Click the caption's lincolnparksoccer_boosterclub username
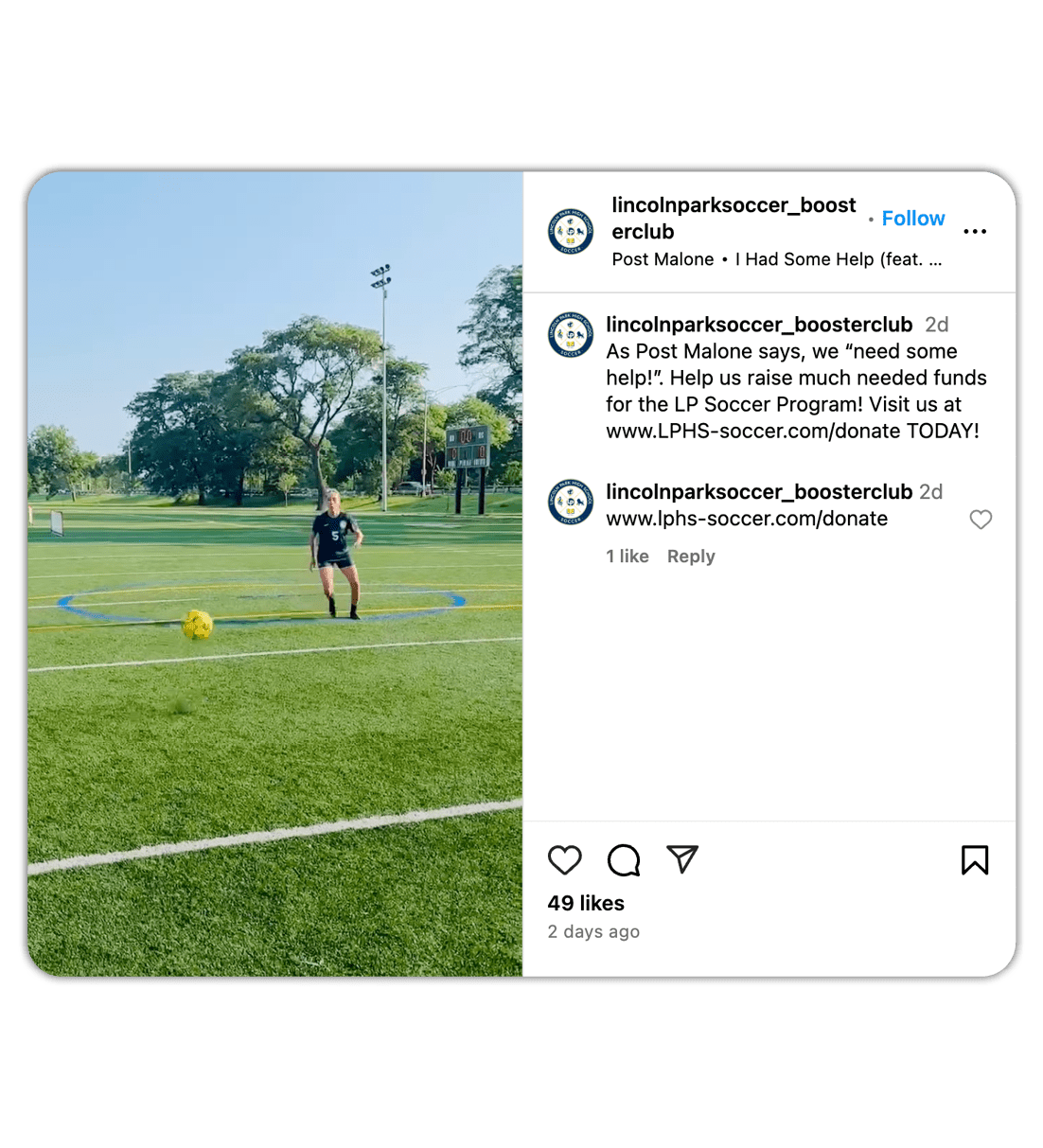The width and height of the screenshot is (1043, 1148). 759,325
